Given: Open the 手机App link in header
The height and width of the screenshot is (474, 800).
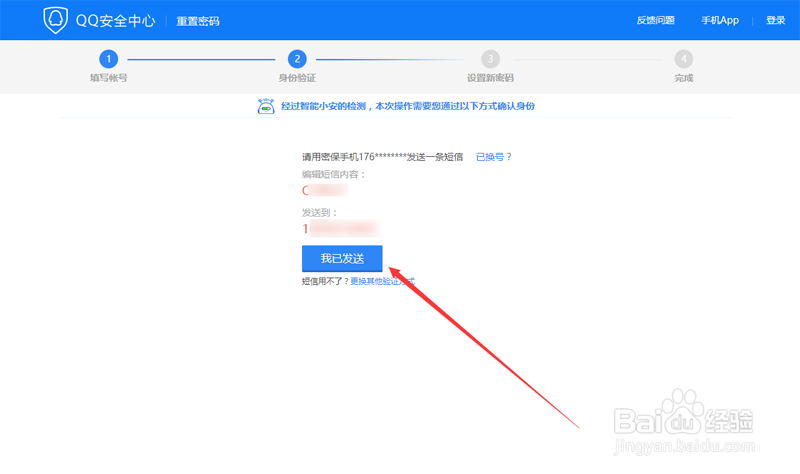Looking at the screenshot, I should pos(720,20).
